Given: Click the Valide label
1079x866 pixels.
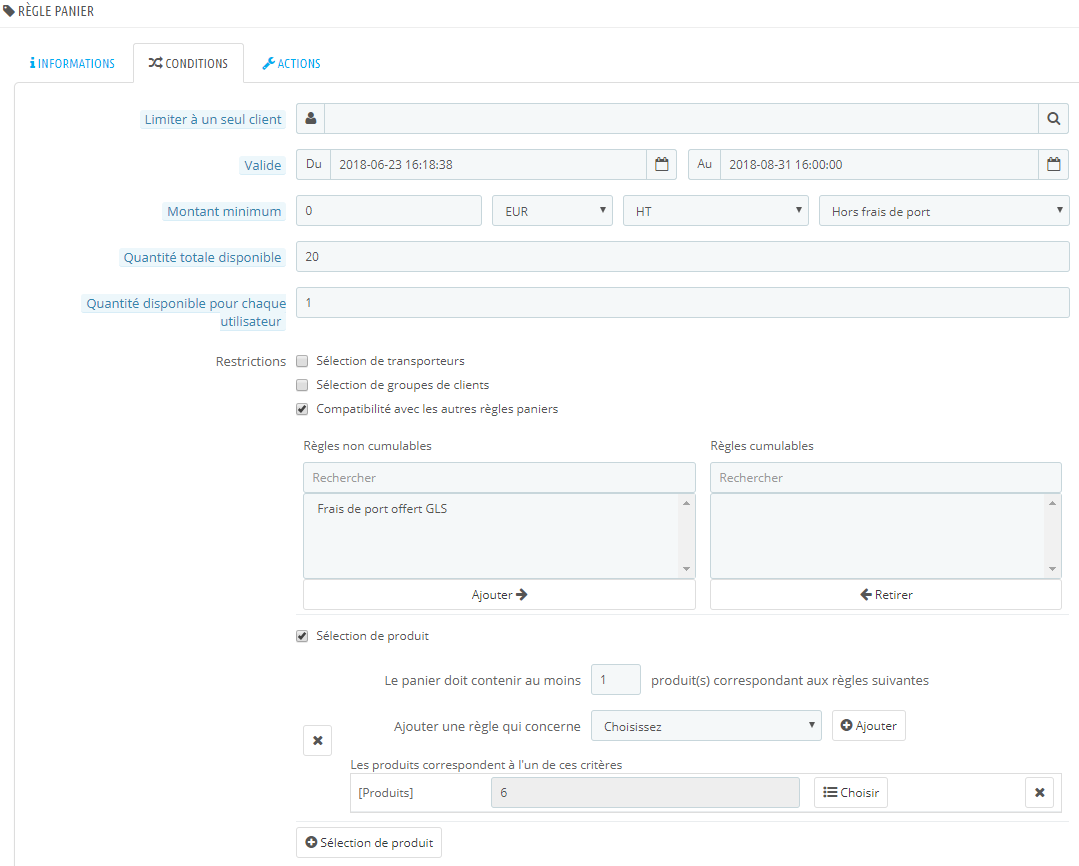Looking at the screenshot, I should pyautogui.click(x=263, y=165).
